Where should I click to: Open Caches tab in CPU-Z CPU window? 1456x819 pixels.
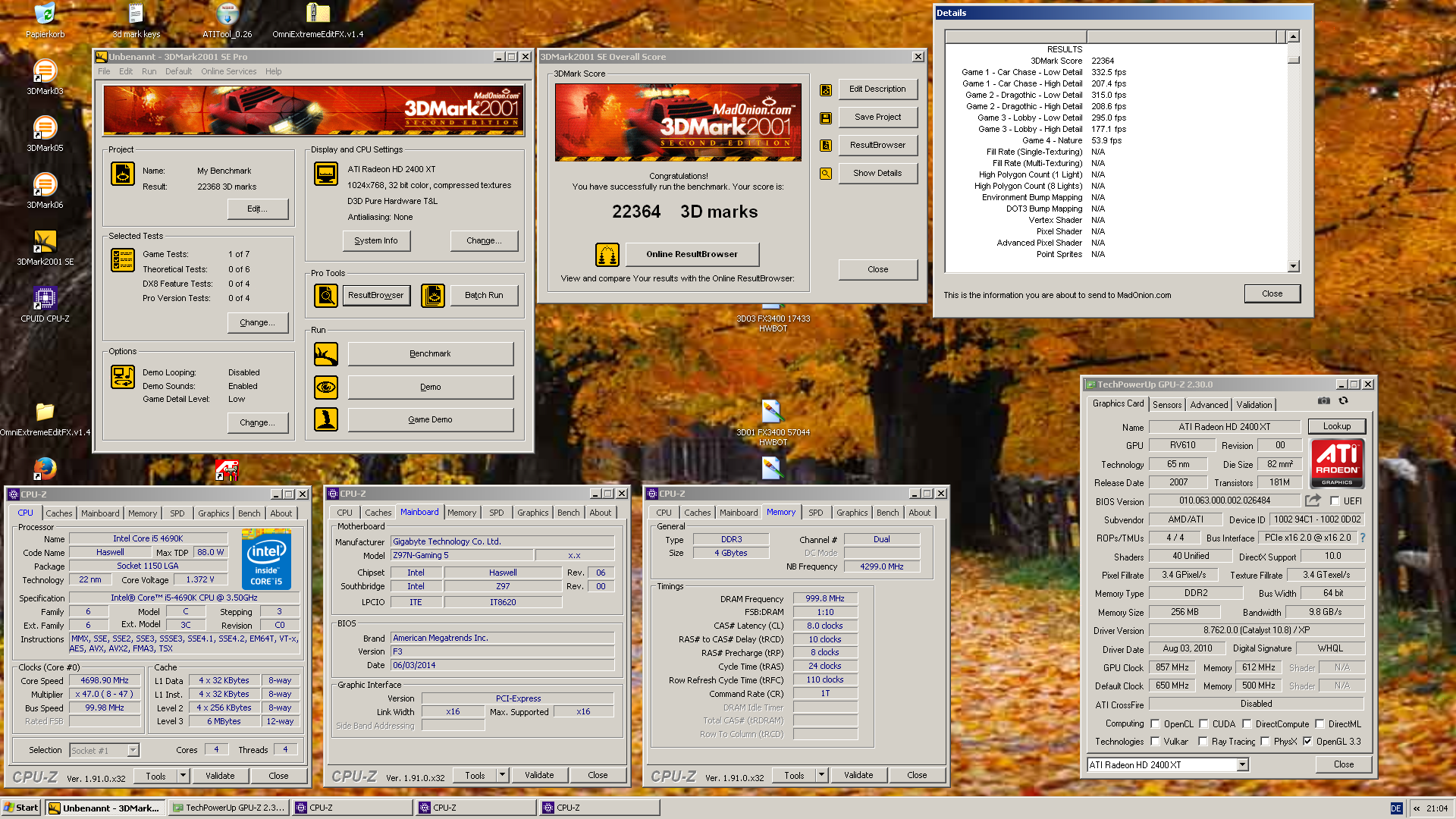click(59, 513)
